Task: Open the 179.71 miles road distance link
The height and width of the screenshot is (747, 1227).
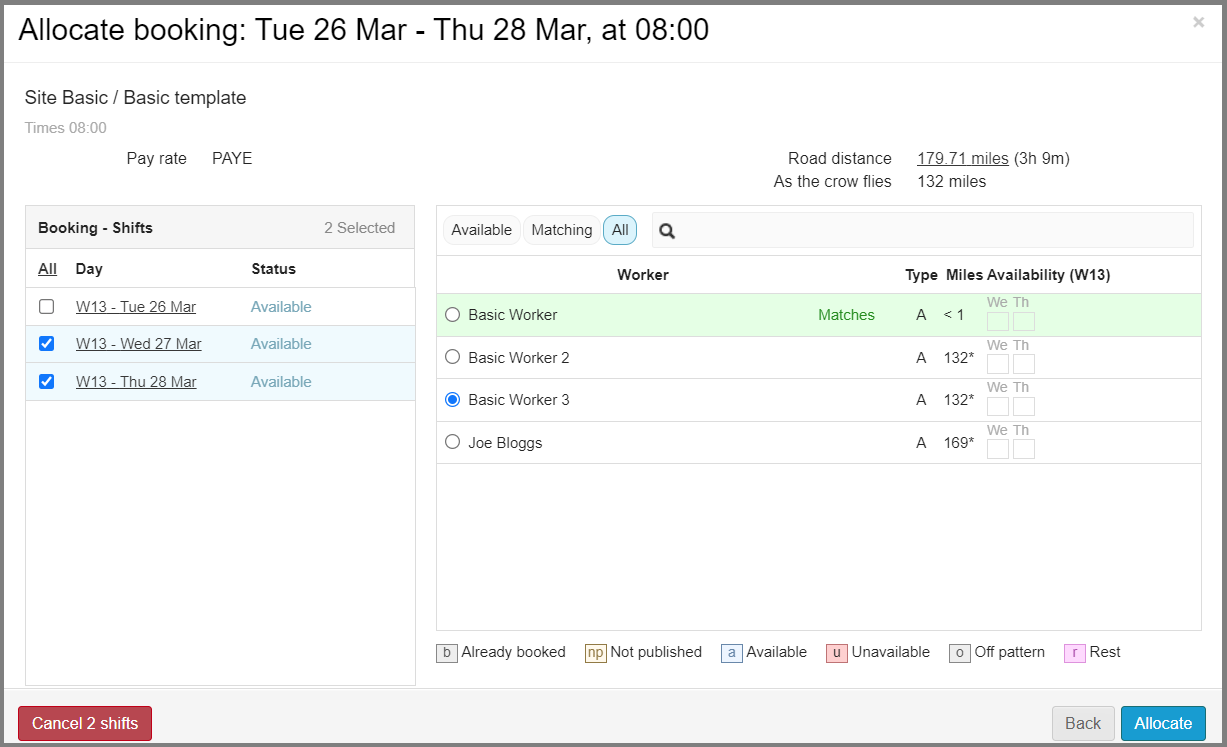Action: (962, 158)
